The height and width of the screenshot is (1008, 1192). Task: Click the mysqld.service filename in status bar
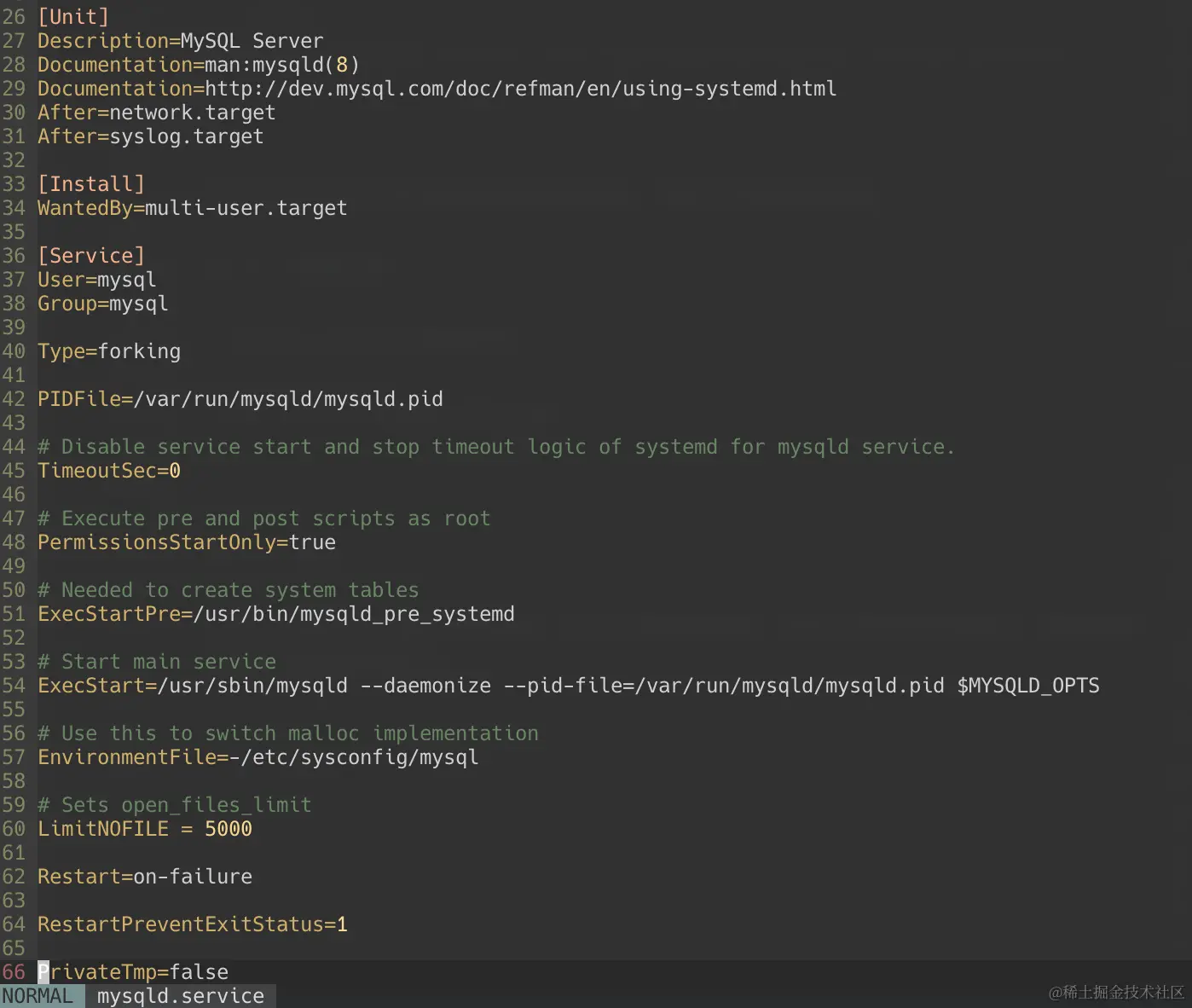[181, 995]
